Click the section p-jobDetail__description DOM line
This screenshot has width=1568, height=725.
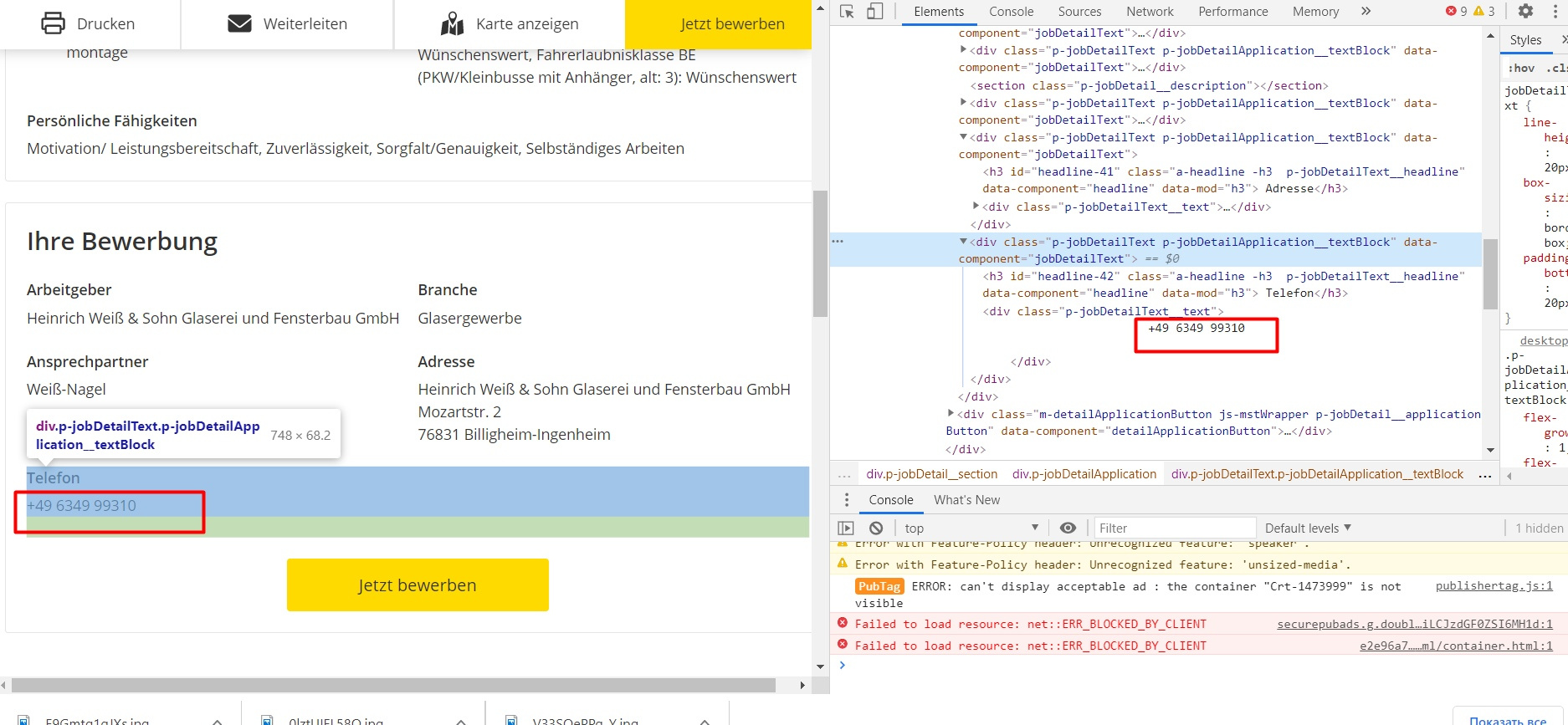pyautogui.click(x=1149, y=85)
